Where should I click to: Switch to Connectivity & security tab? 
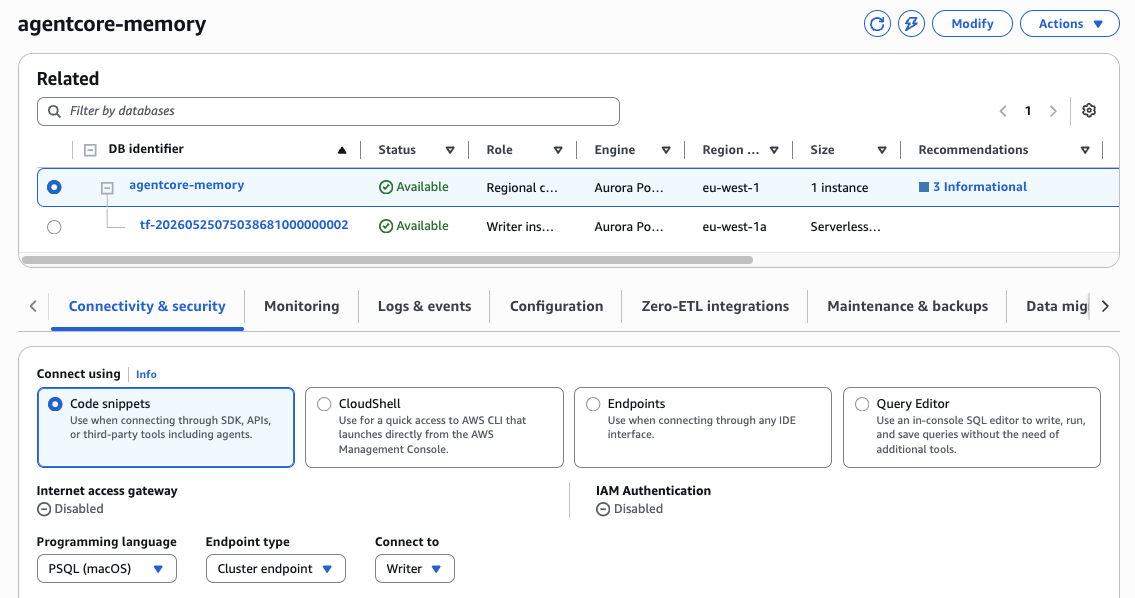pos(147,306)
